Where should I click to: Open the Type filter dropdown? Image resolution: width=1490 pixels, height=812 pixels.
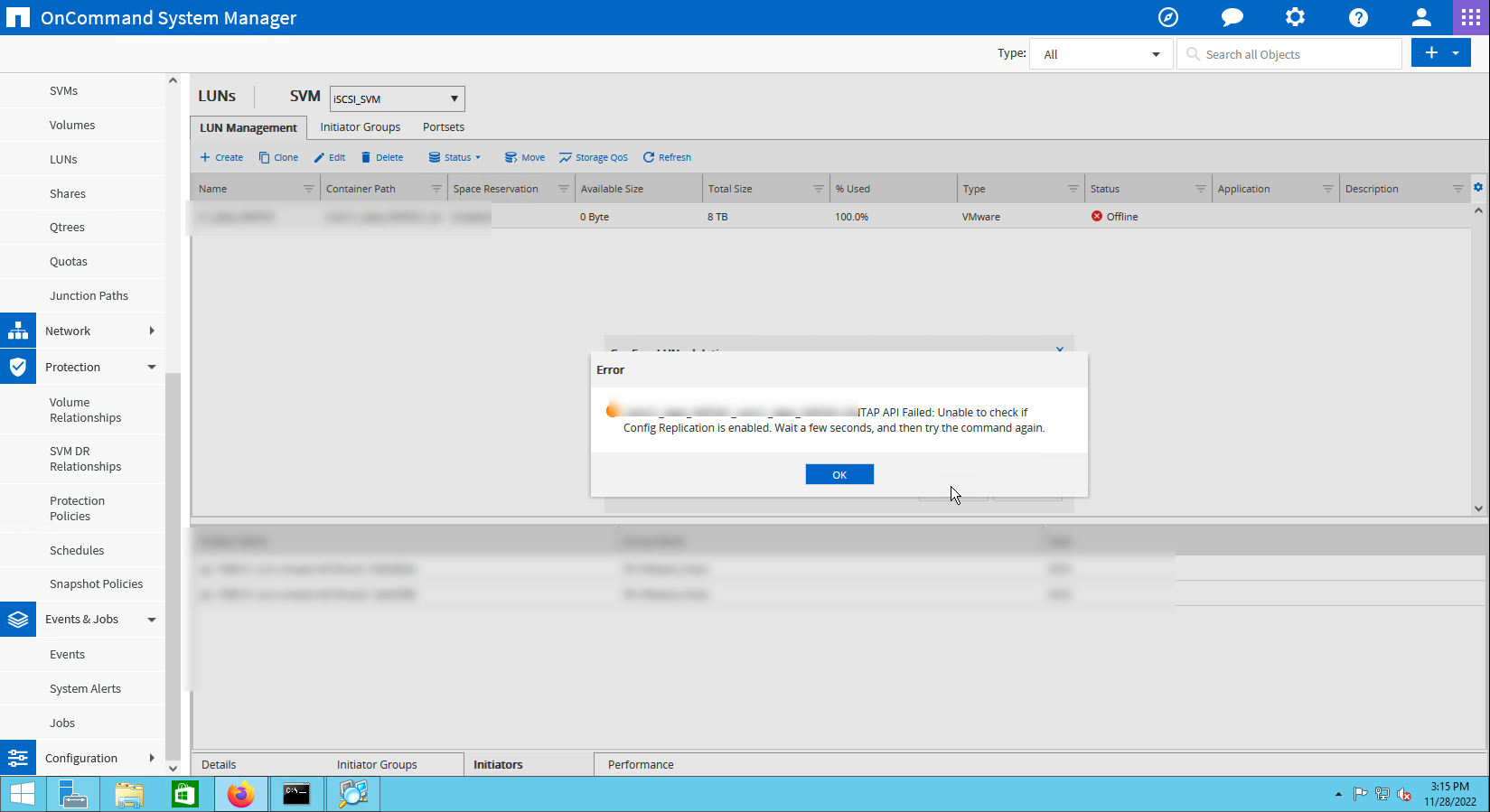[1101, 54]
